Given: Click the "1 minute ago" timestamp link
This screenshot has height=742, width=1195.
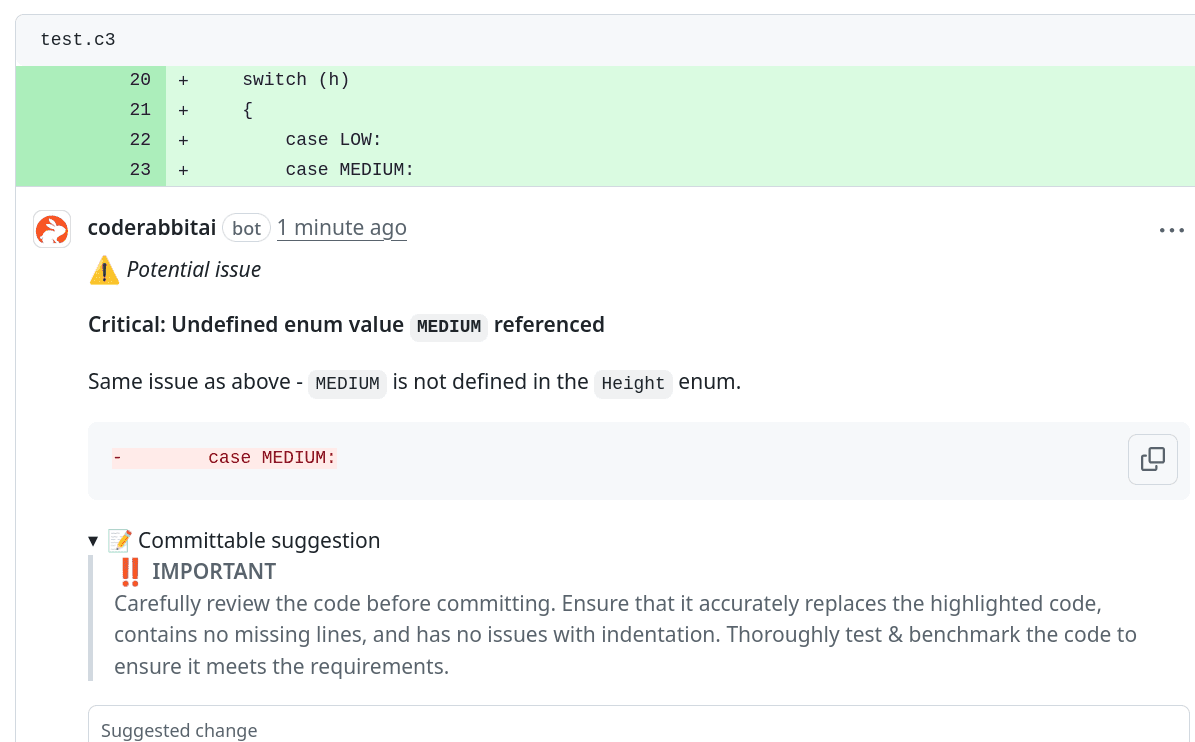Looking at the screenshot, I should [342, 228].
